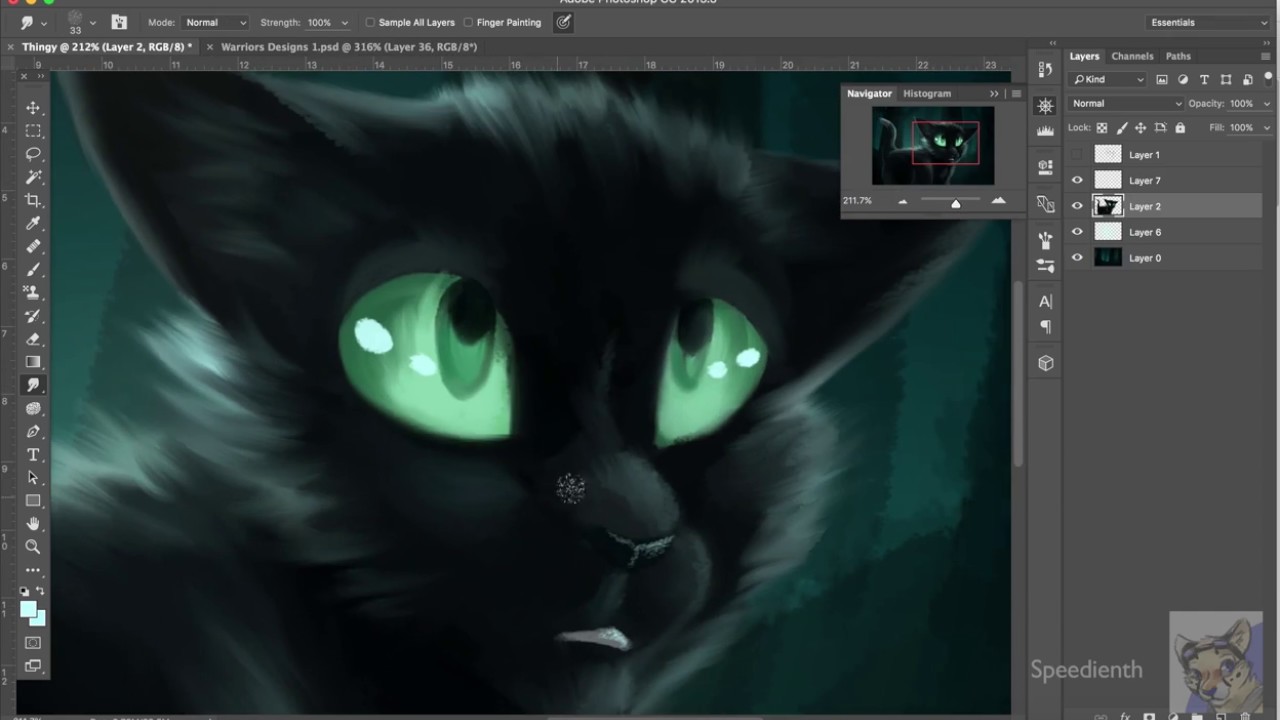Select the Eyedropper tool
The width and height of the screenshot is (1280, 720).
click(33, 223)
